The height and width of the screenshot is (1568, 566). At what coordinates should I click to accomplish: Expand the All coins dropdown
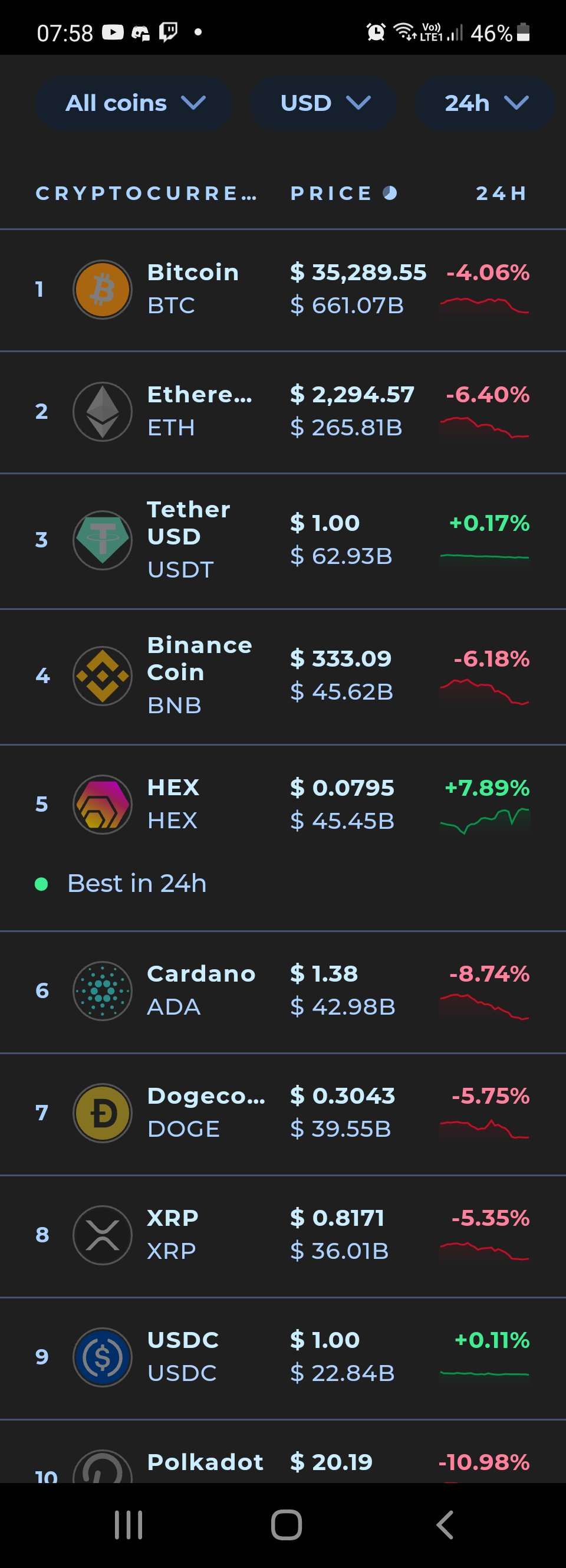point(134,103)
